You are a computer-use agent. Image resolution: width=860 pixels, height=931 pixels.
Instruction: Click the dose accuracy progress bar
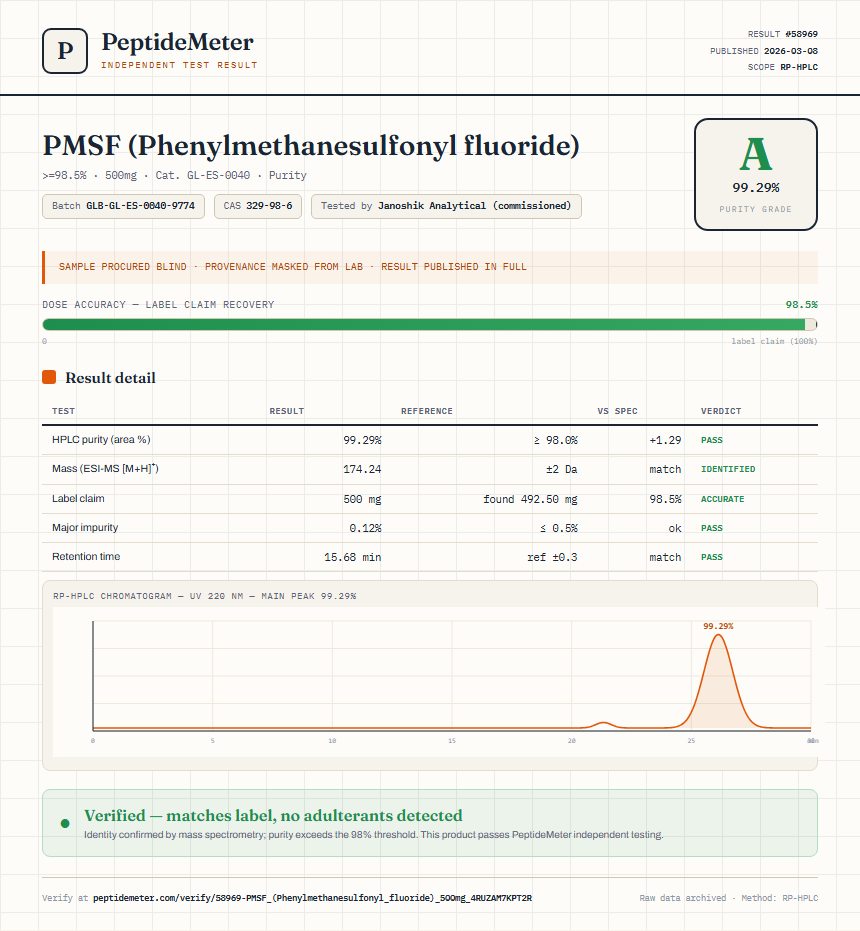coord(429,324)
